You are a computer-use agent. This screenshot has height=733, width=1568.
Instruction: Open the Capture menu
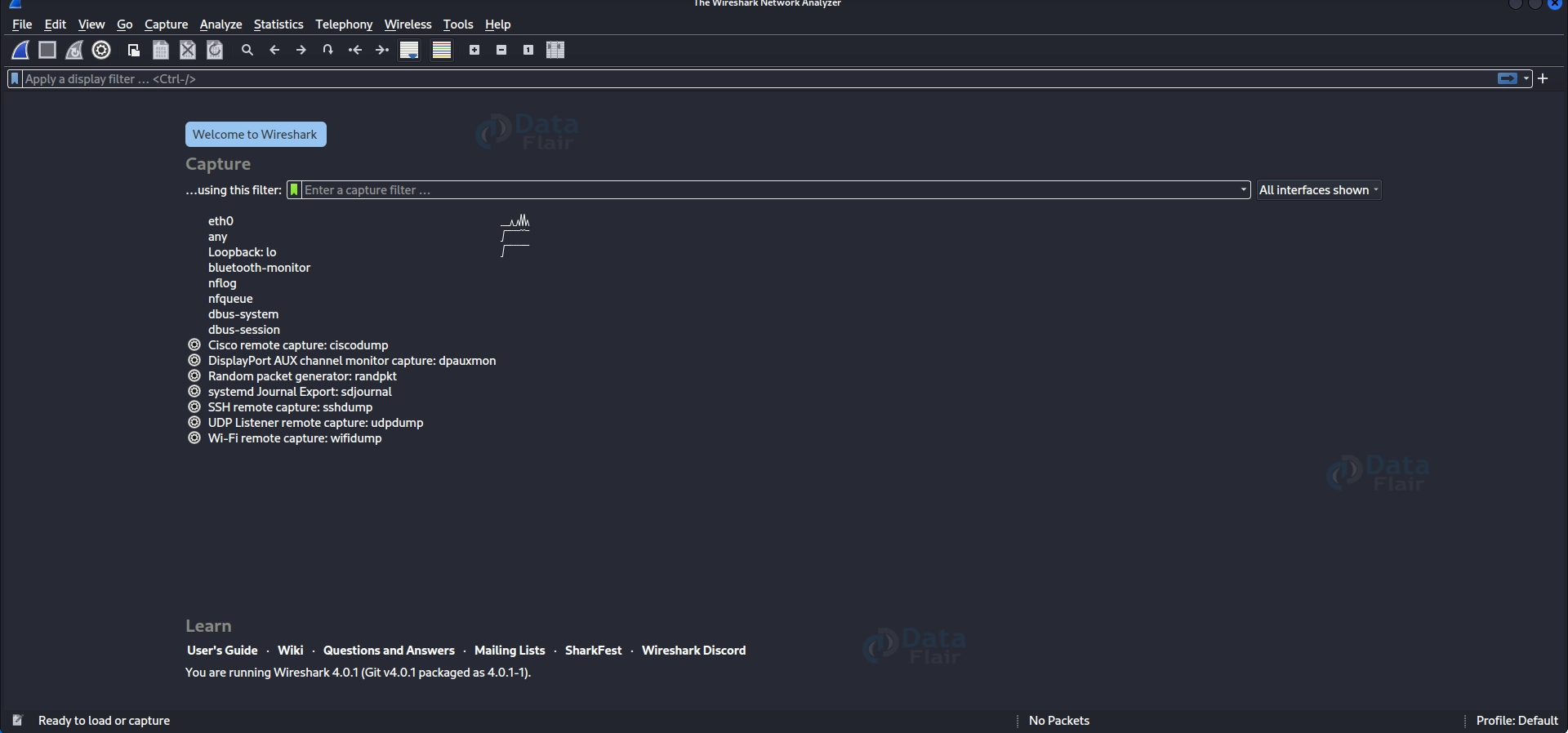[167, 24]
